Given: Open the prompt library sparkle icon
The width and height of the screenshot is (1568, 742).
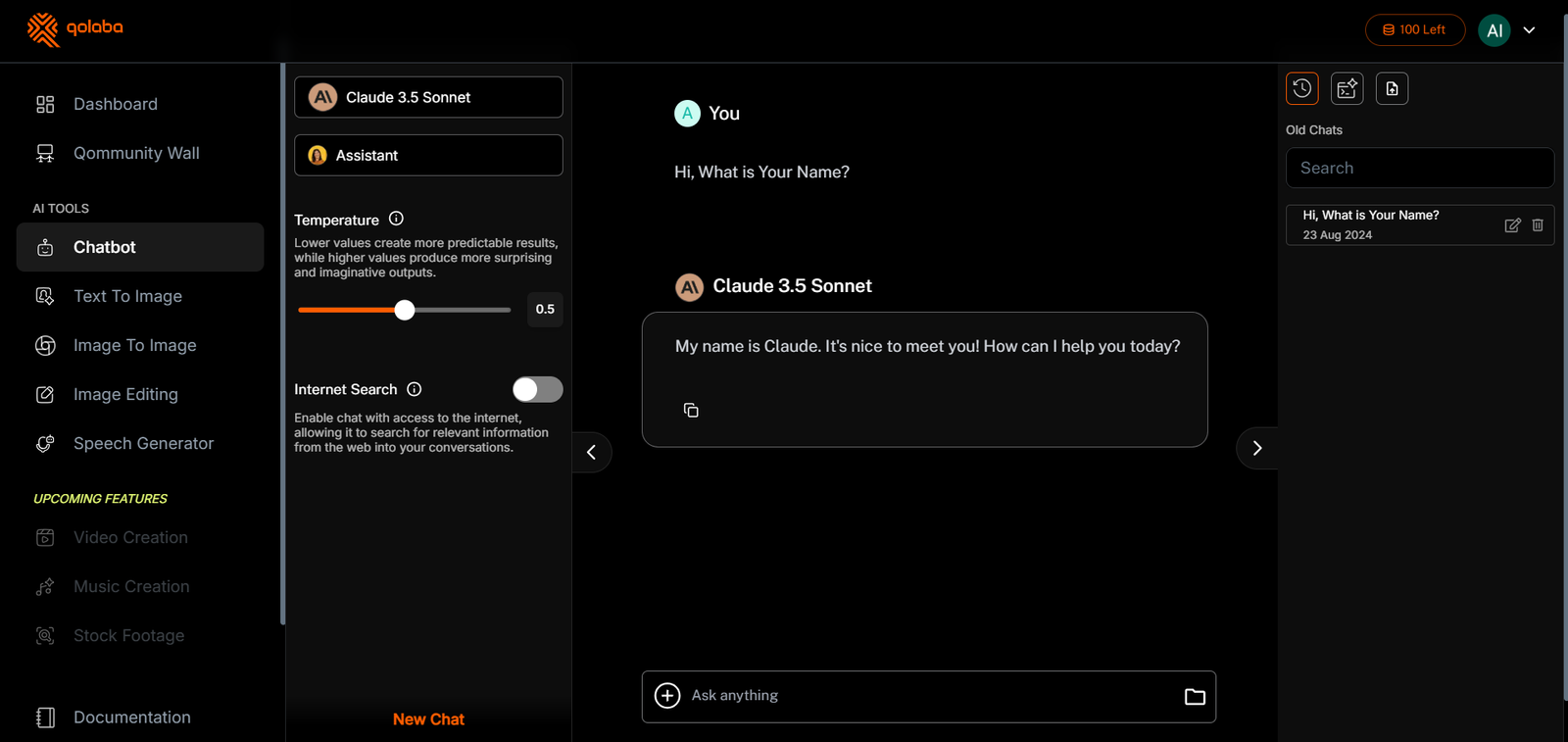Looking at the screenshot, I should click(x=1347, y=88).
